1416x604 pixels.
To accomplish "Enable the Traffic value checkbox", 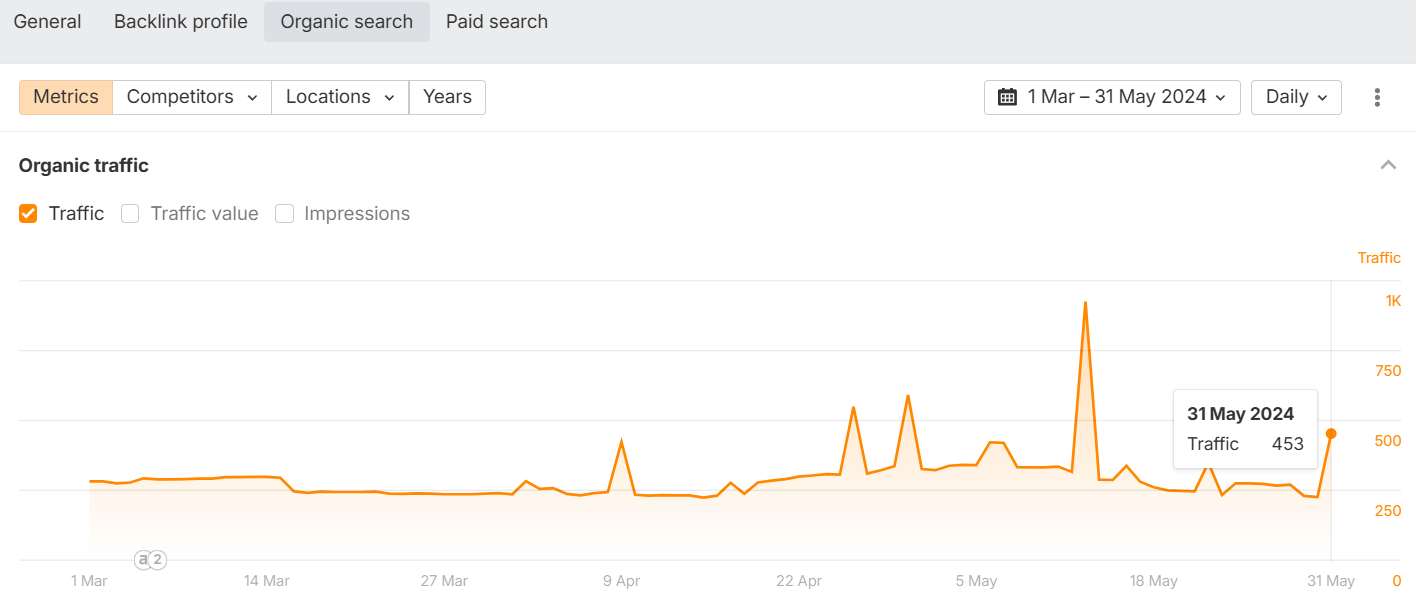I will [x=130, y=213].
